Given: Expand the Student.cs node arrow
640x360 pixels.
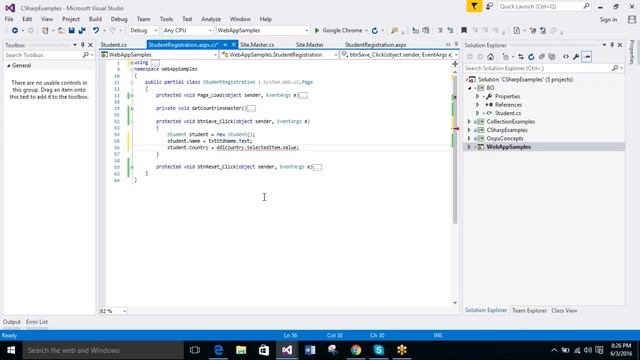Looking at the screenshot, I should click(478, 113).
